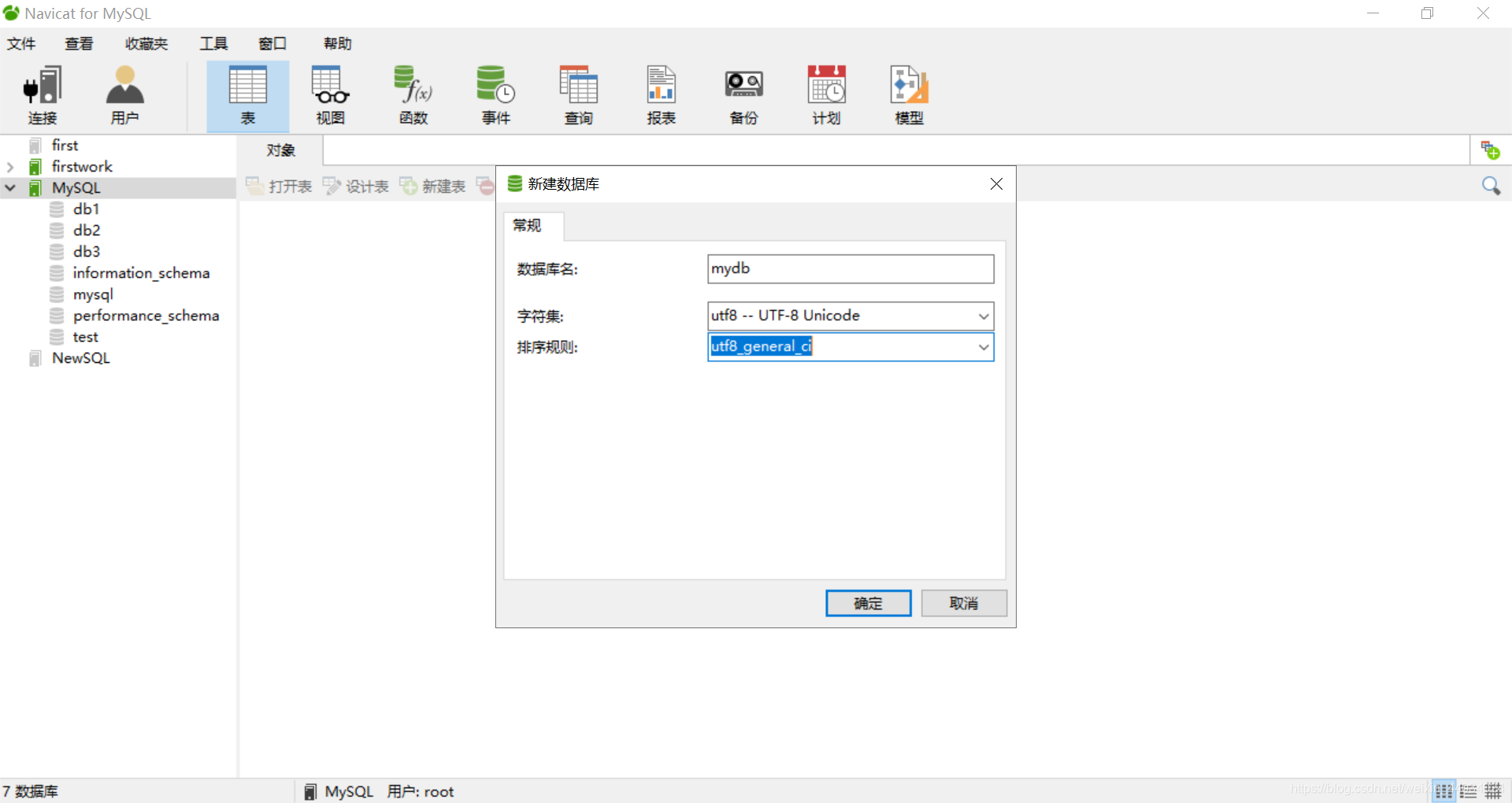The image size is (1512, 803).
Task: Select db1 database in tree
Action: (x=86, y=209)
